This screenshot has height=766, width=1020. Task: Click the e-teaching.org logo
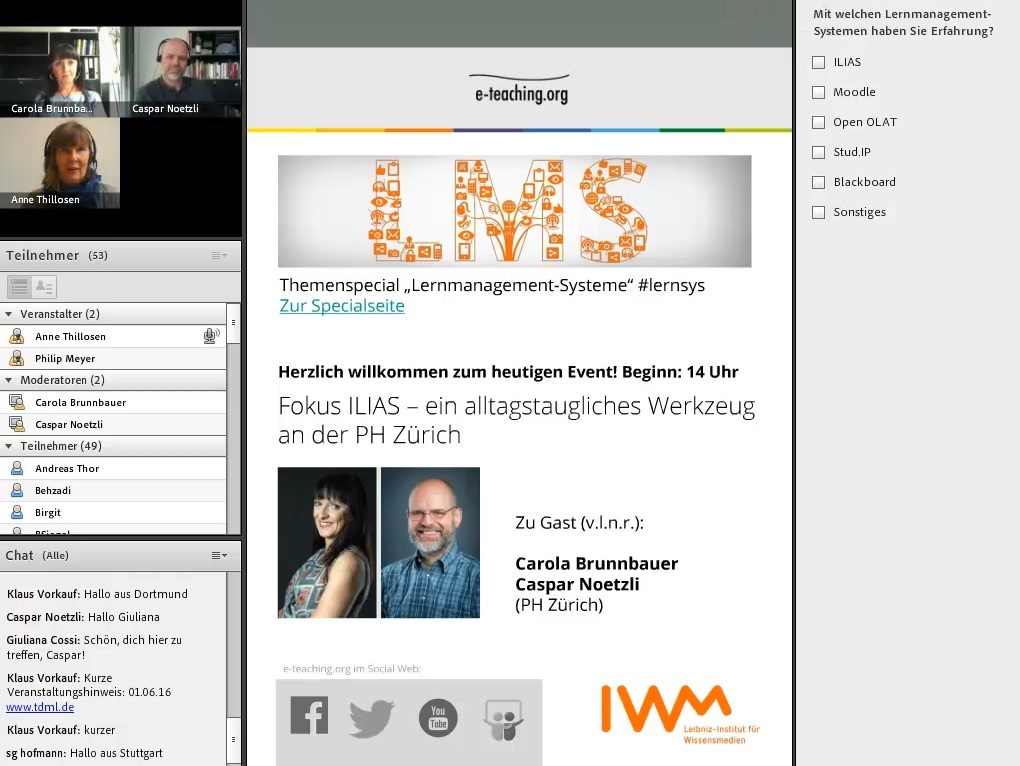(520, 90)
